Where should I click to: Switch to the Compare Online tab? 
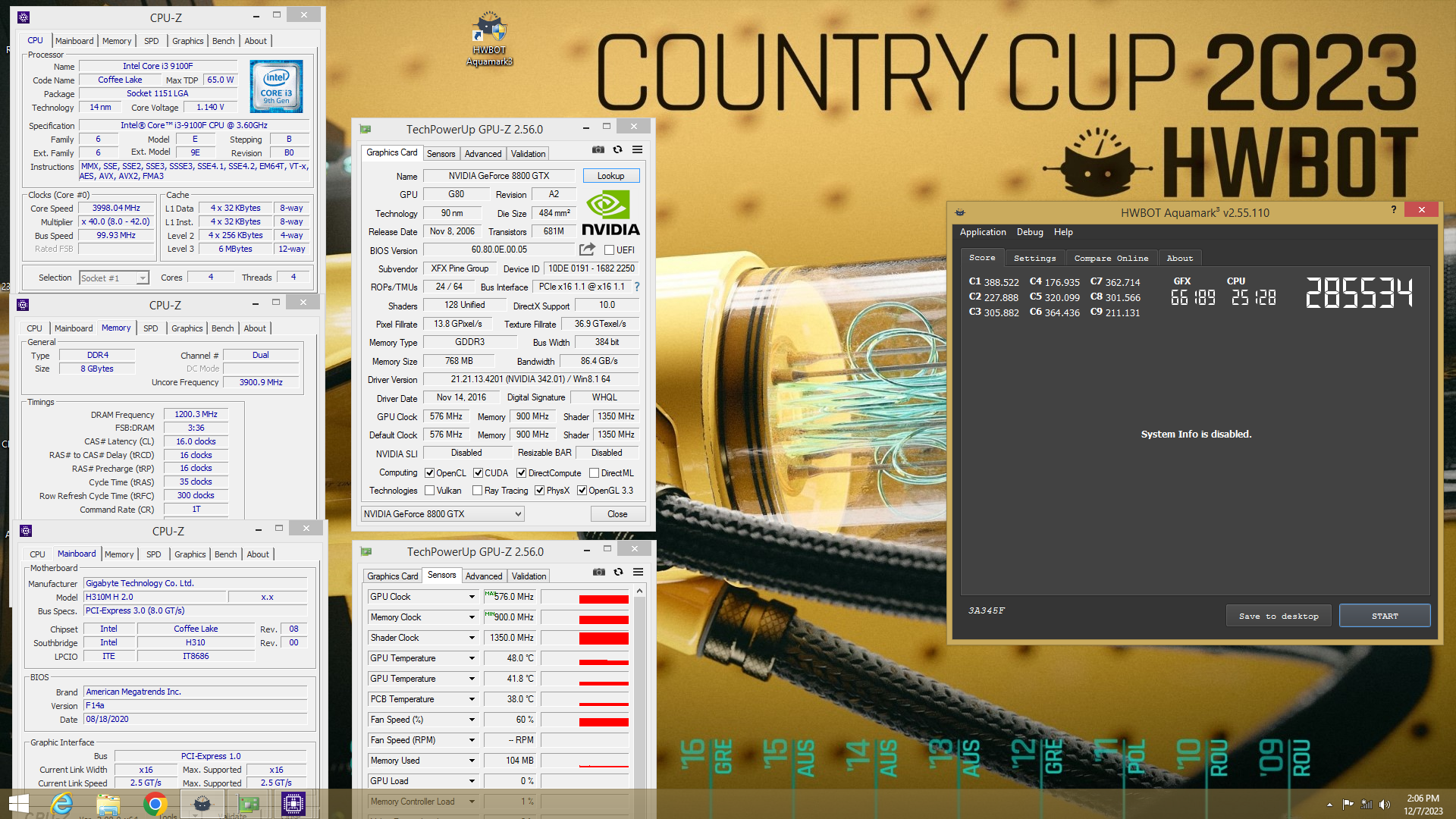point(1111,258)
